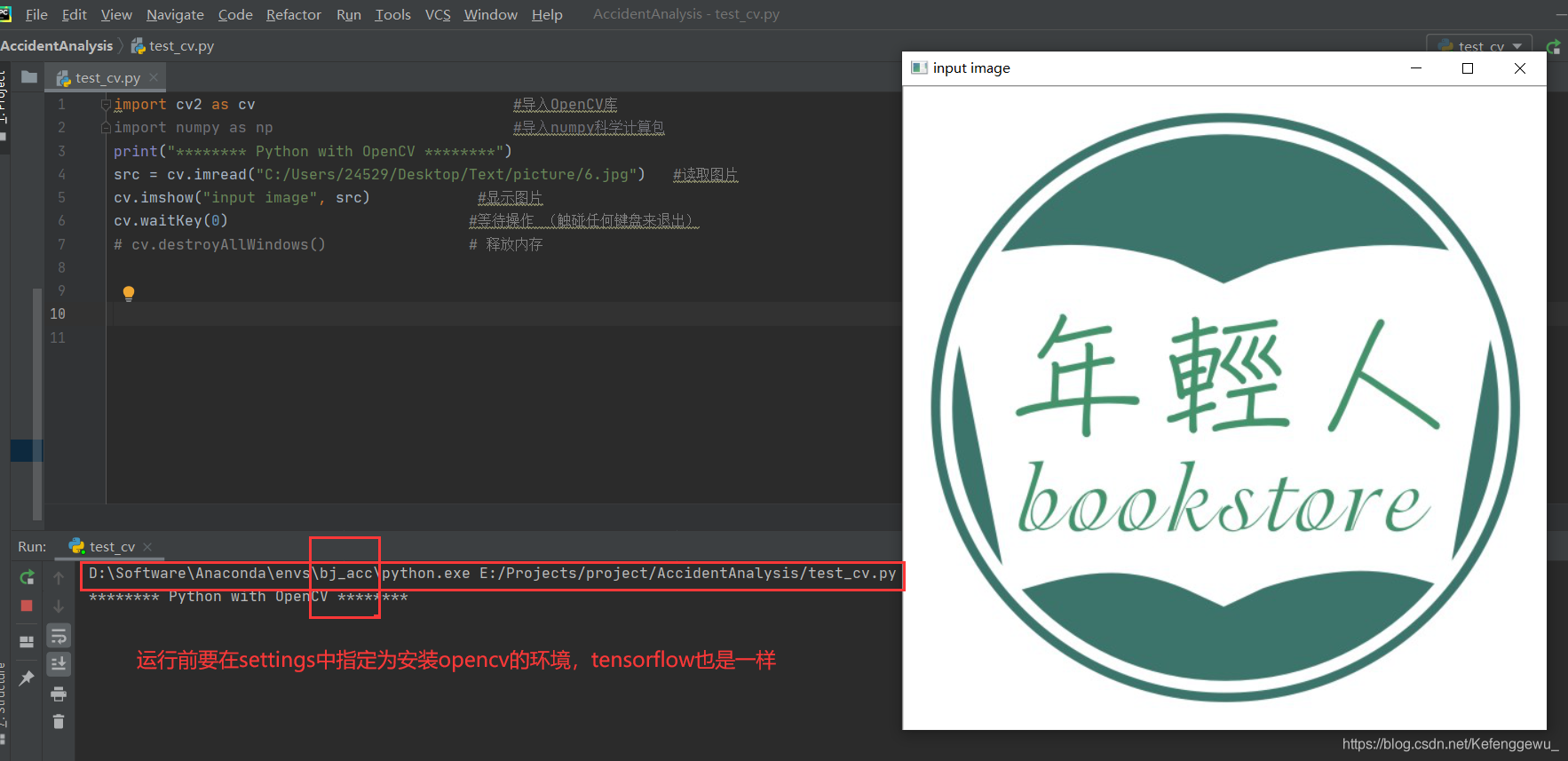
Task: Open the Run menu
Action: click(349, 14)
